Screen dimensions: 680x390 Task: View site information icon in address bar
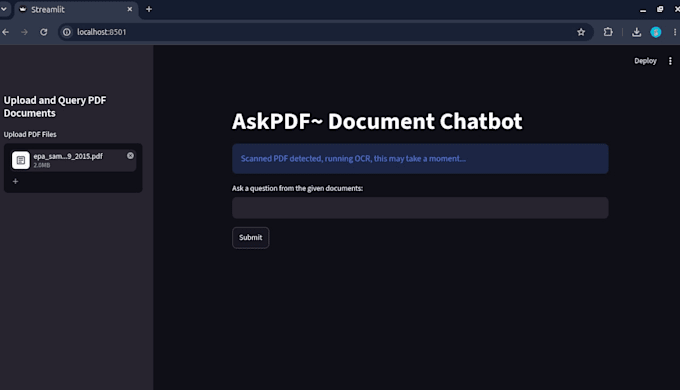(66, 32)
